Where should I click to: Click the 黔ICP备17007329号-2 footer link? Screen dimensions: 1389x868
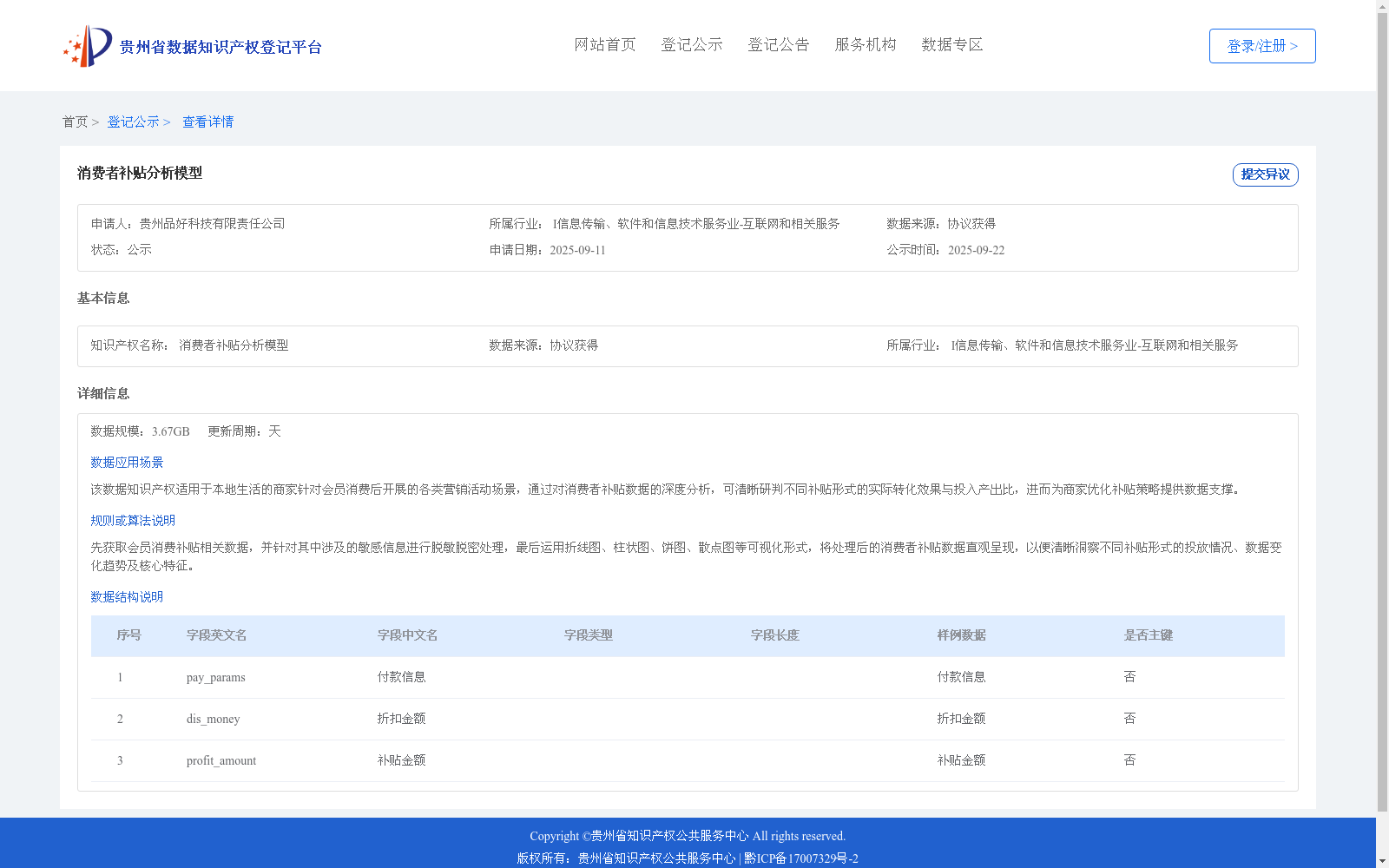coord(801,858)
